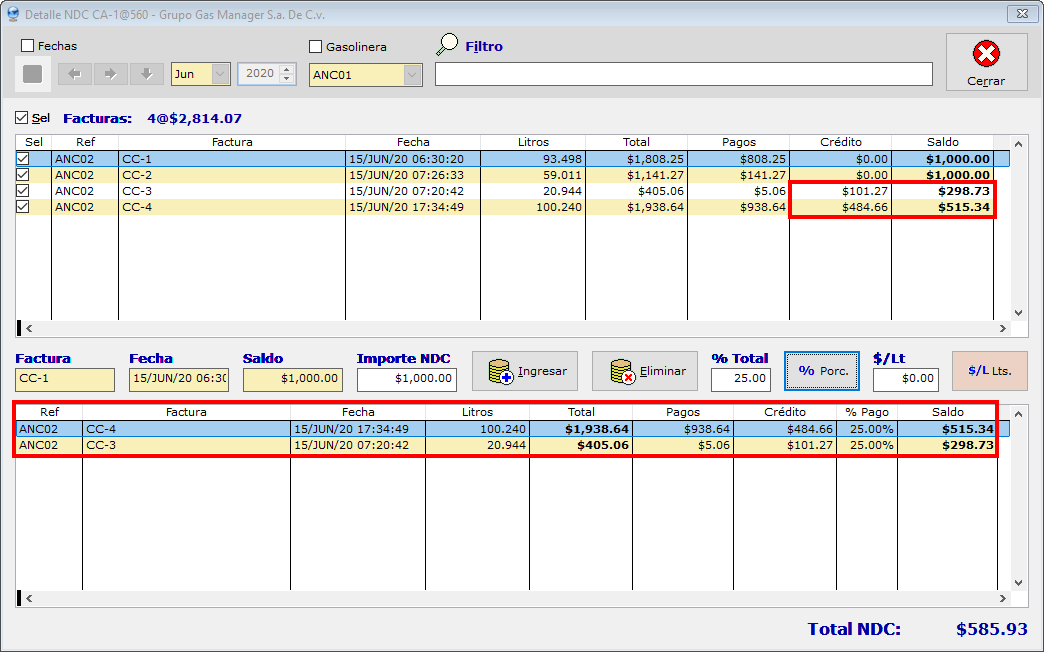1044x652 pixels.
Task: Click the red Cerrar close icon
Action: [x=986, y=54]
